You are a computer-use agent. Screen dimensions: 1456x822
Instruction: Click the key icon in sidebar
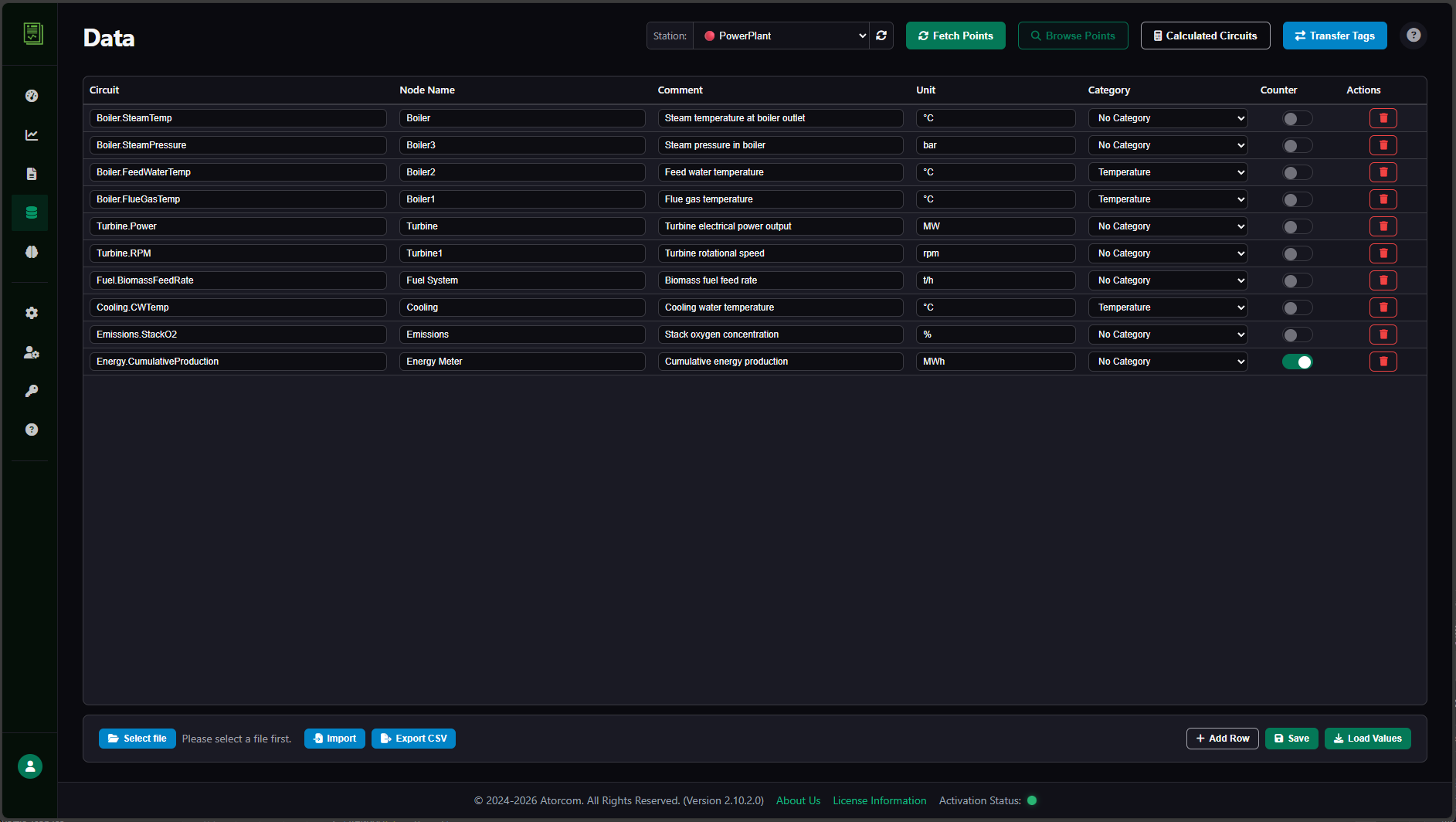point(31,391)
